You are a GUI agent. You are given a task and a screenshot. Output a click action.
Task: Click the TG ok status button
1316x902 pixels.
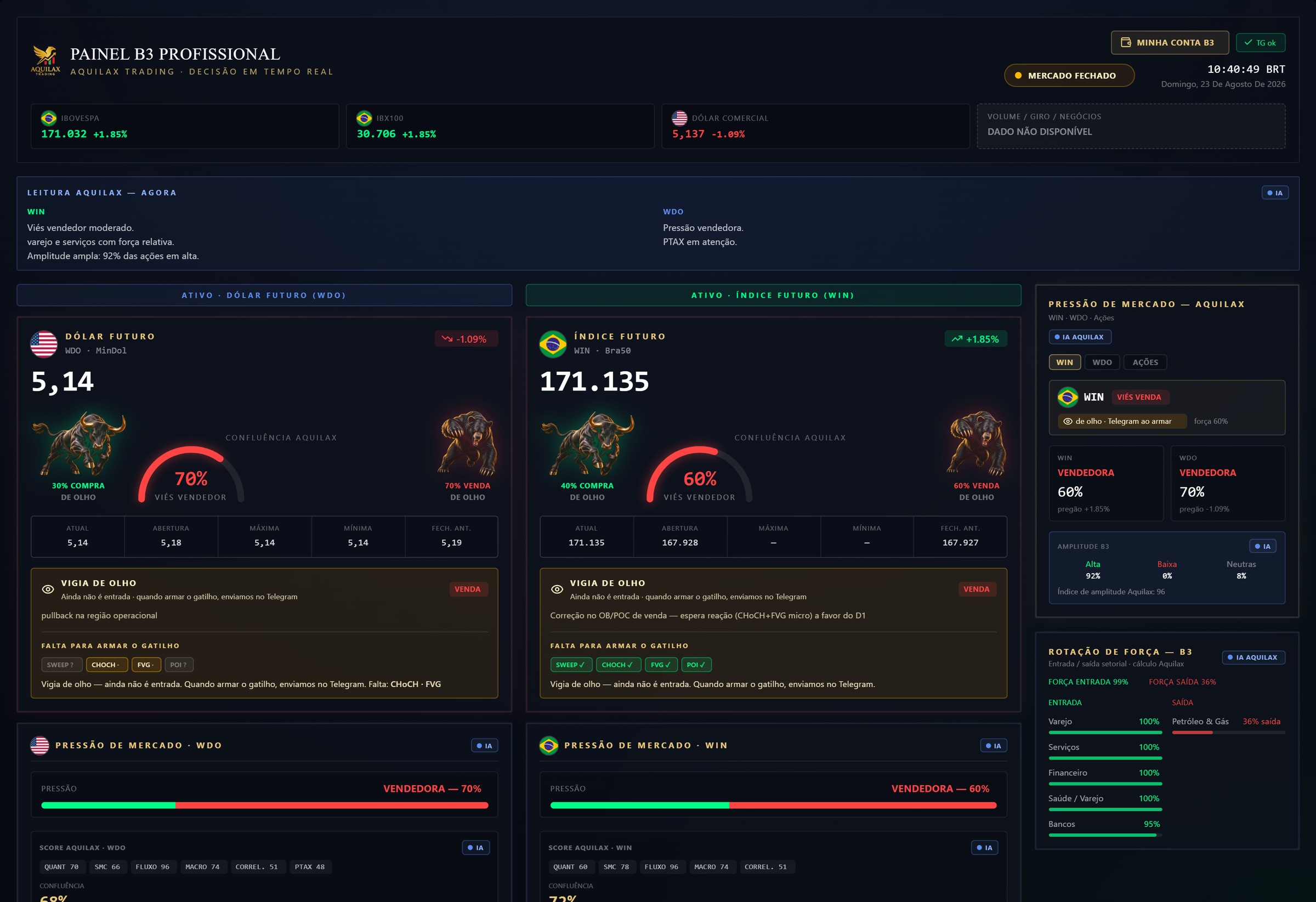[x=1261, y=42]
